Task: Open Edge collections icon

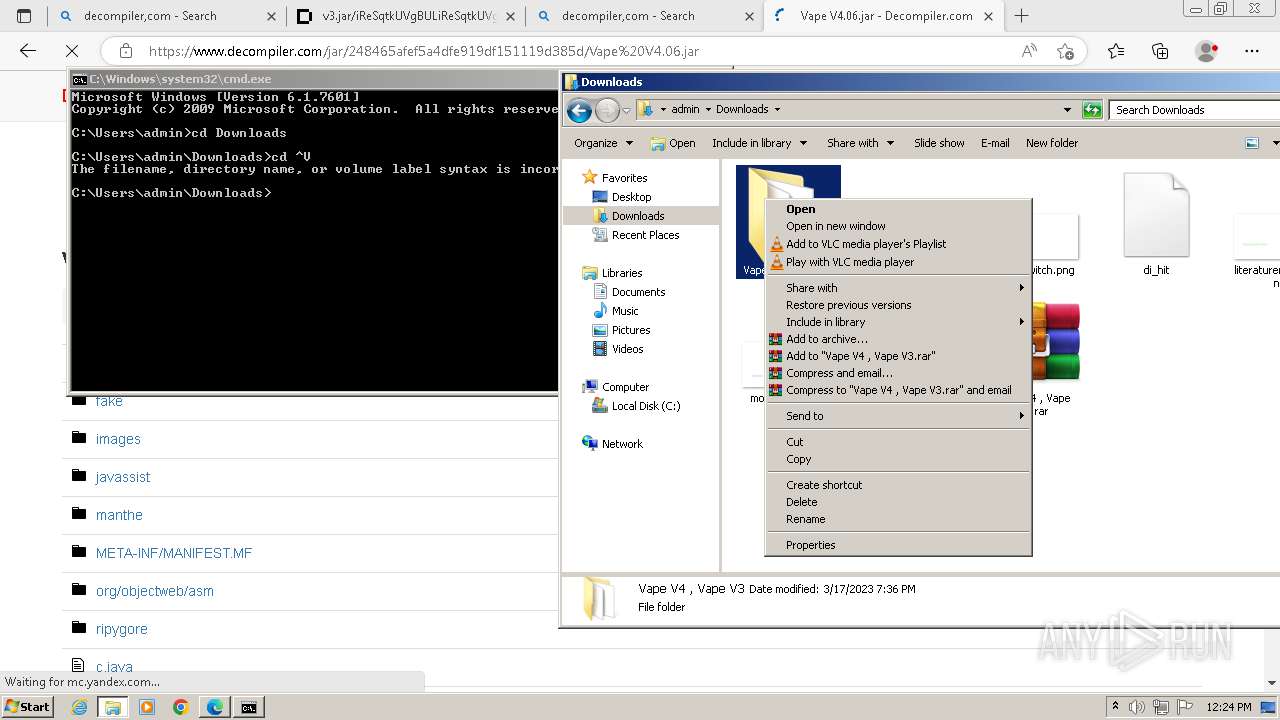Action: tap(1160, 51)
